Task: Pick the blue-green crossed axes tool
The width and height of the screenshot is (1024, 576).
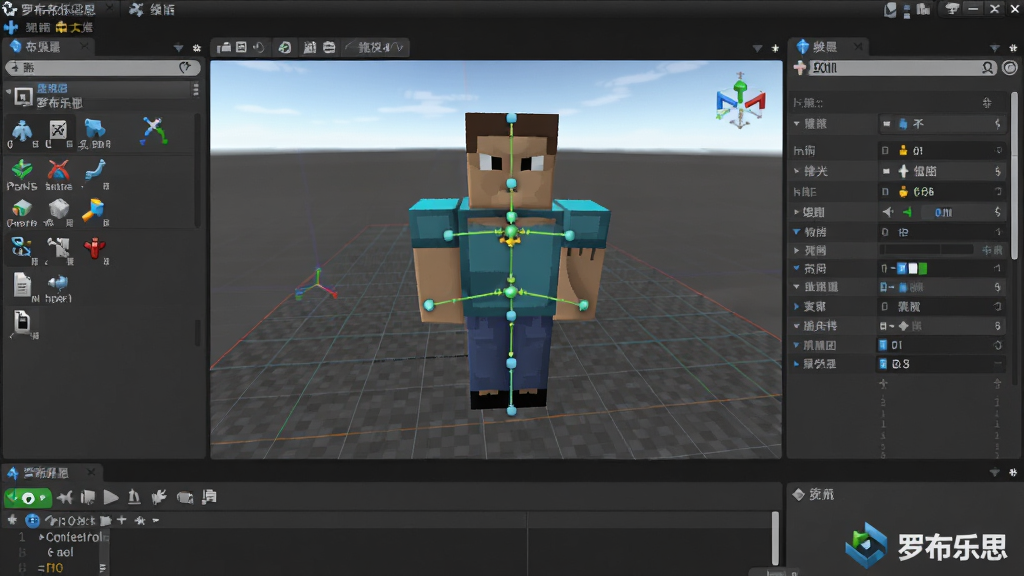Action: click(x=154, y=130)
